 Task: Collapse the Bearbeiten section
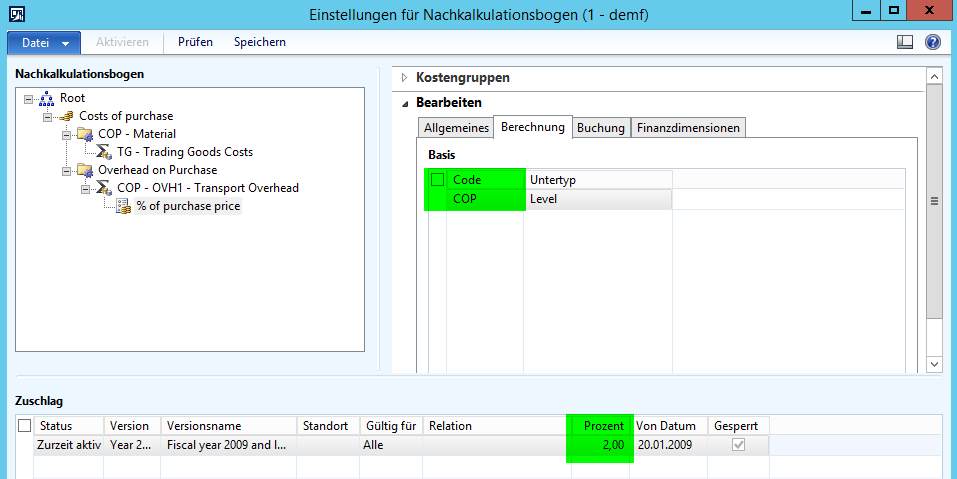[405, 103]
